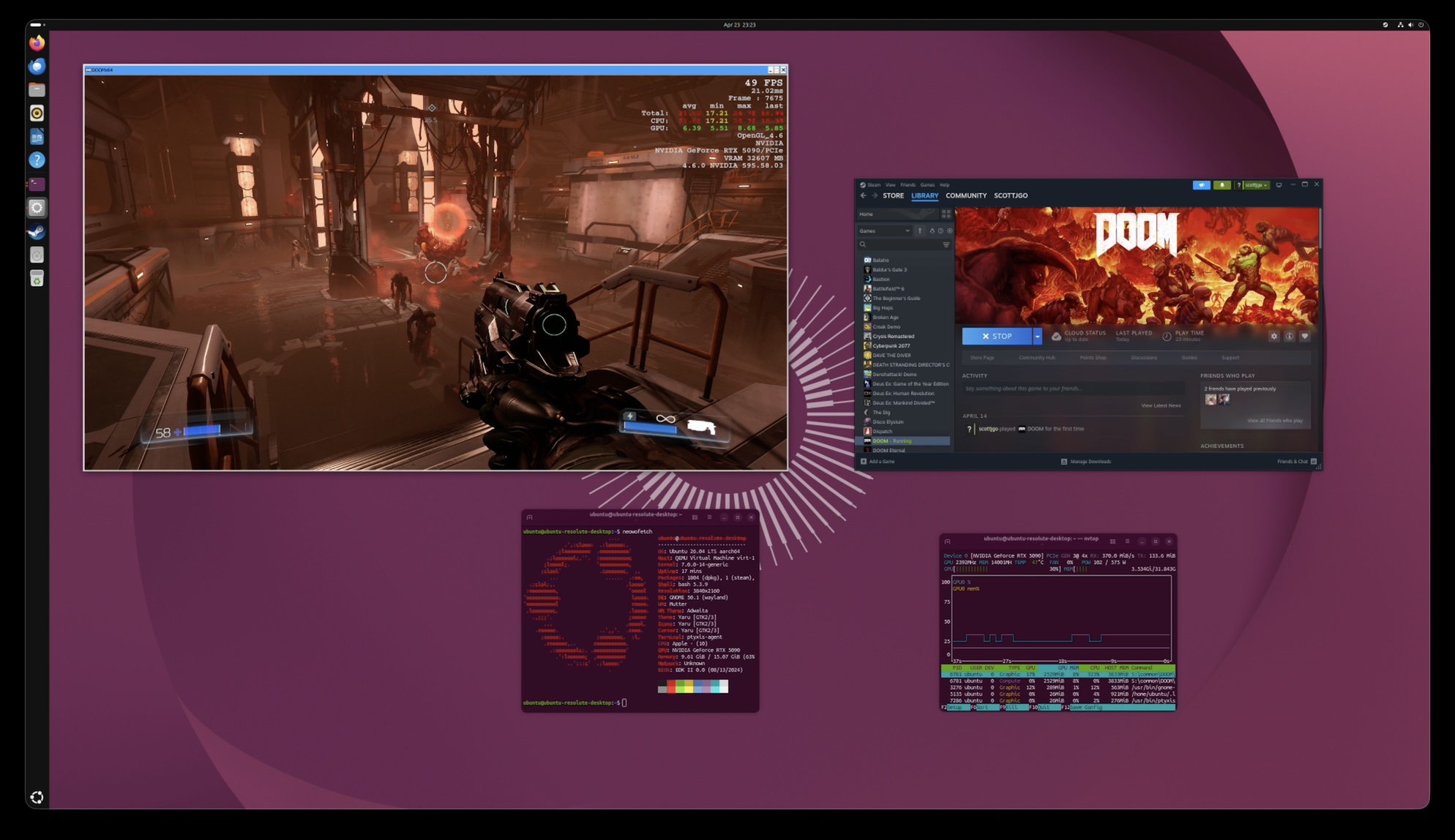
Task: Show DOOM game info icon
Action: [1289, 336]
